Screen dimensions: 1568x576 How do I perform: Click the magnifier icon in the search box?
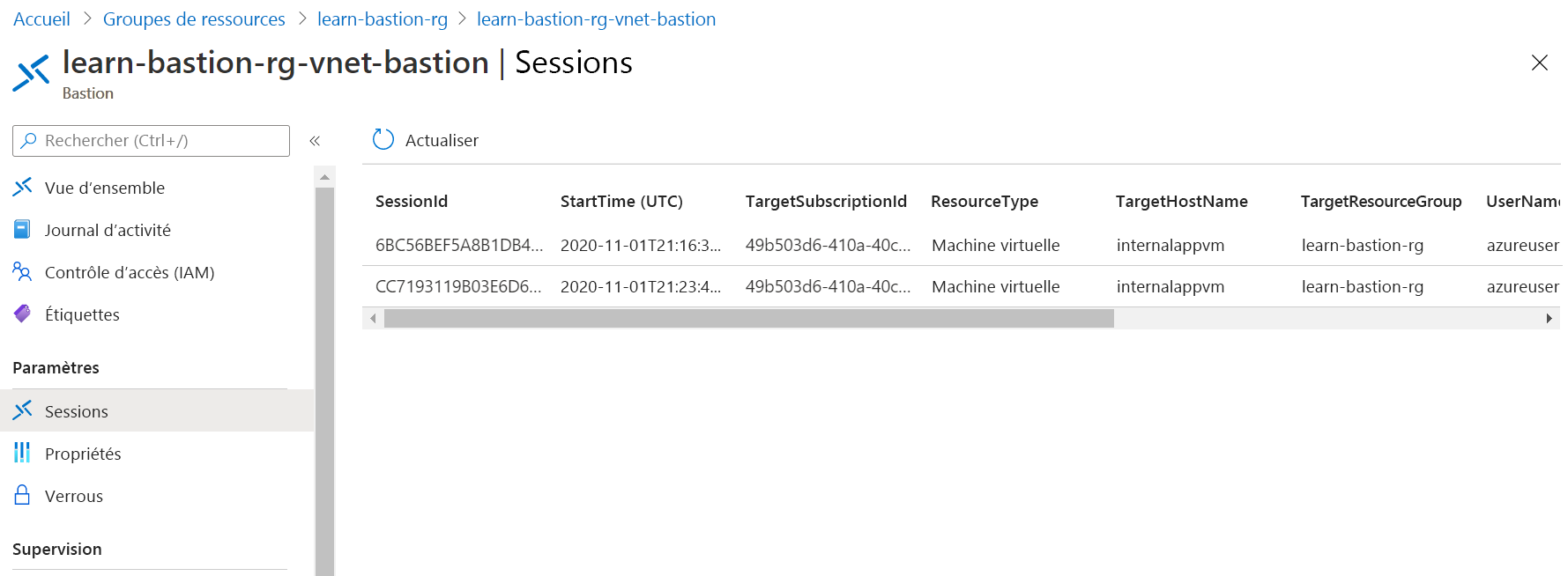(28, 140)
